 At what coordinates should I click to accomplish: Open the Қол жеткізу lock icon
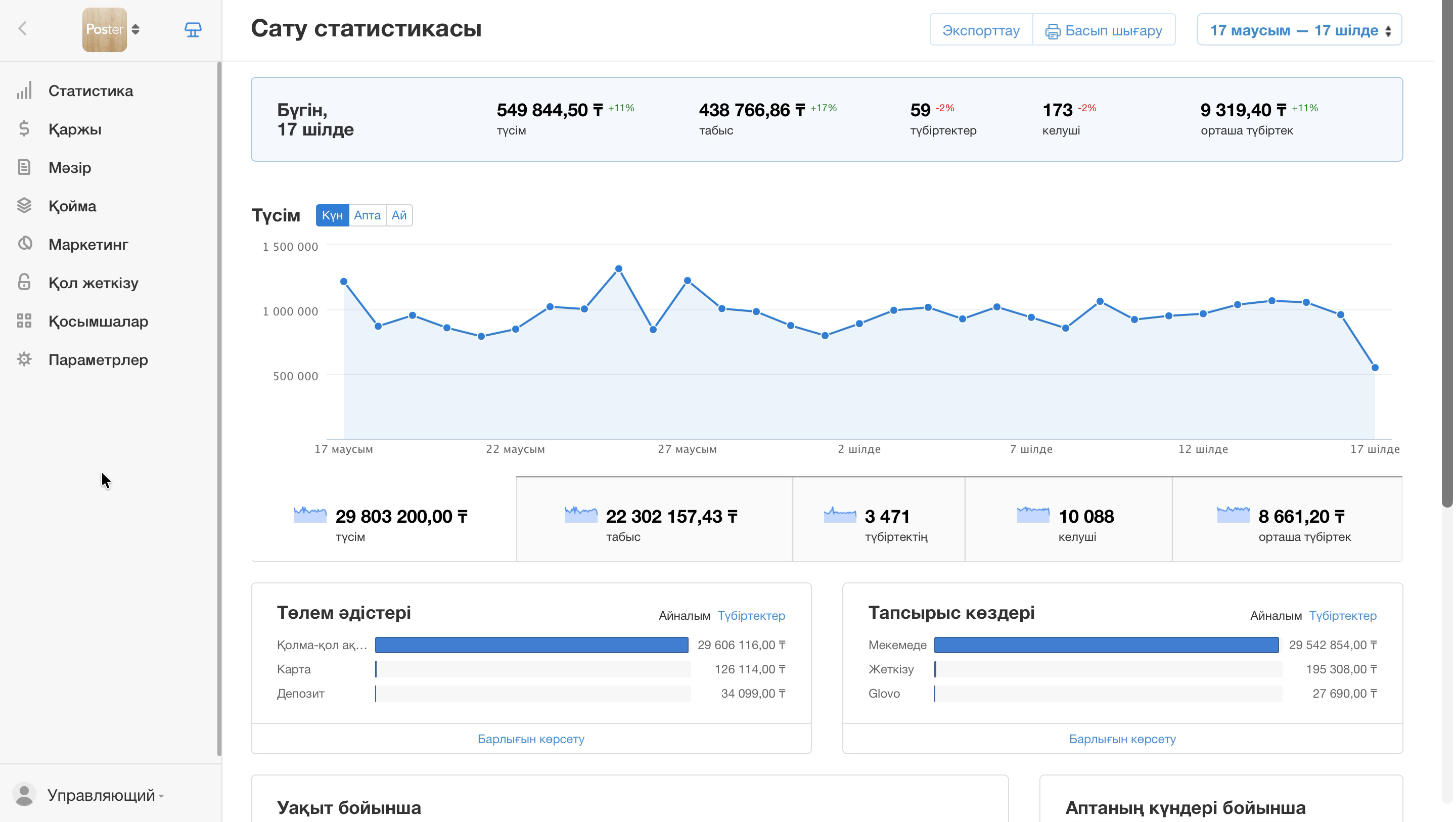pyautogui.click(x=24, y=283)
